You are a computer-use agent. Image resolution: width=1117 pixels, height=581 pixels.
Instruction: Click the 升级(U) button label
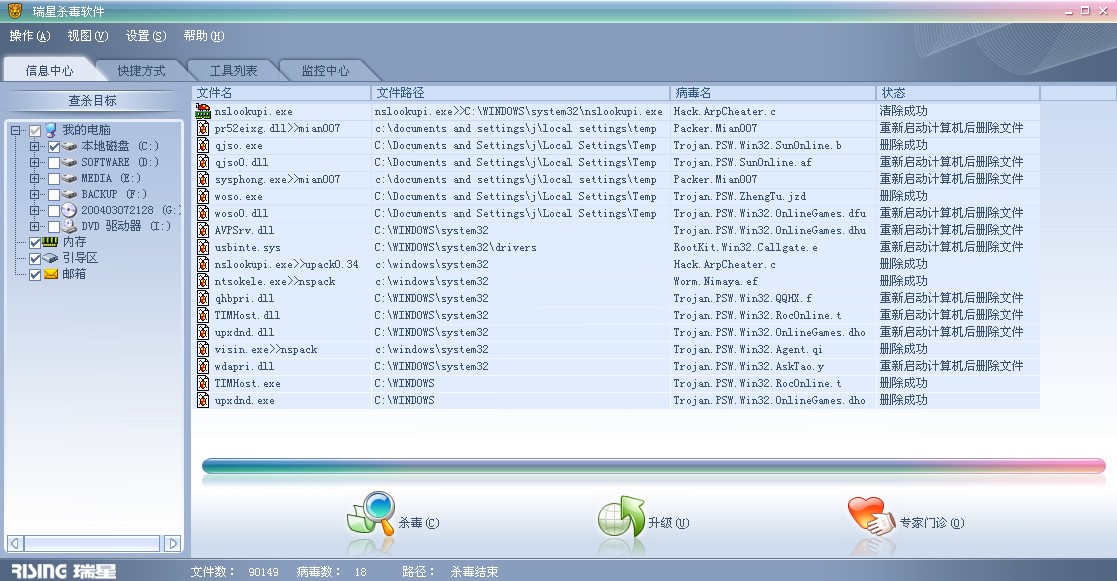pyautogui.click(x=669, y=523)
